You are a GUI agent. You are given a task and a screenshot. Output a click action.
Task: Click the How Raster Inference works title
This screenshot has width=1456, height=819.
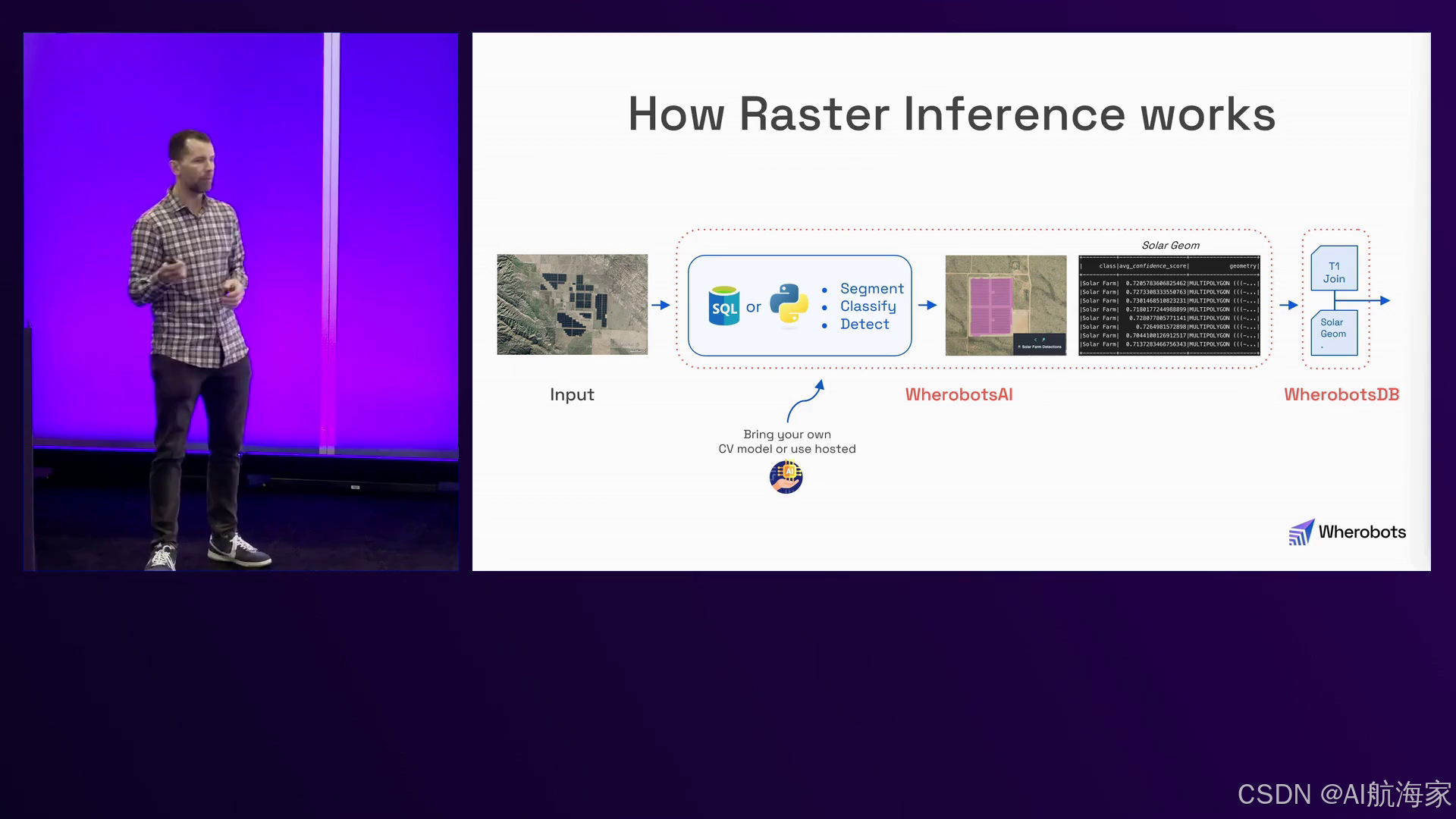pyautogui.click(x=951, y=115)
